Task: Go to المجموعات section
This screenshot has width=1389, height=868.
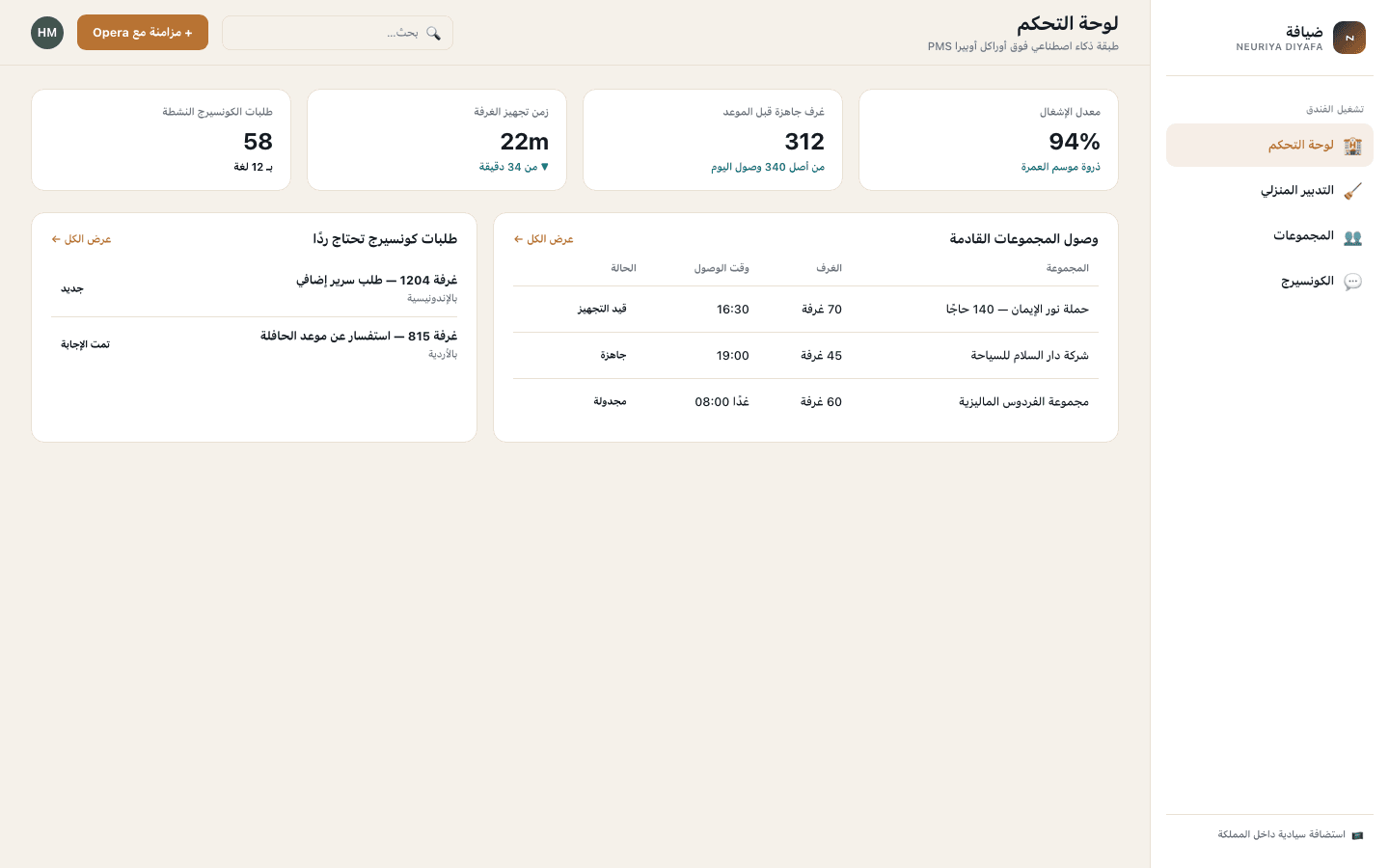Action: (x=1269, y=236)
